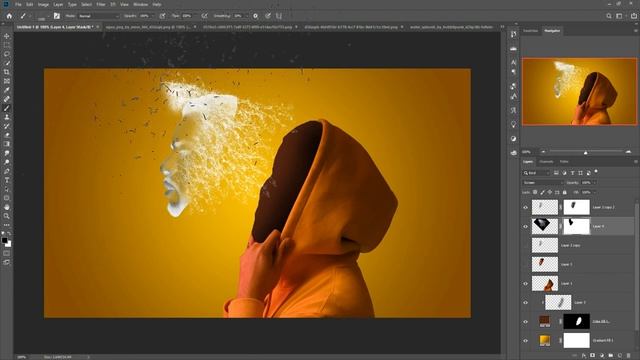Hide the Color Fill 1 layer

pos(526,322)
